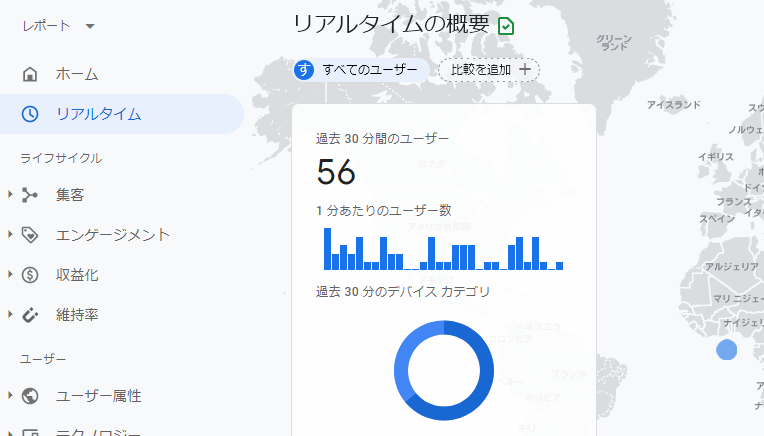Expand the 集客 section arrow
The height and width of the screenshot is (436, 764).
[x=10, y=195]
